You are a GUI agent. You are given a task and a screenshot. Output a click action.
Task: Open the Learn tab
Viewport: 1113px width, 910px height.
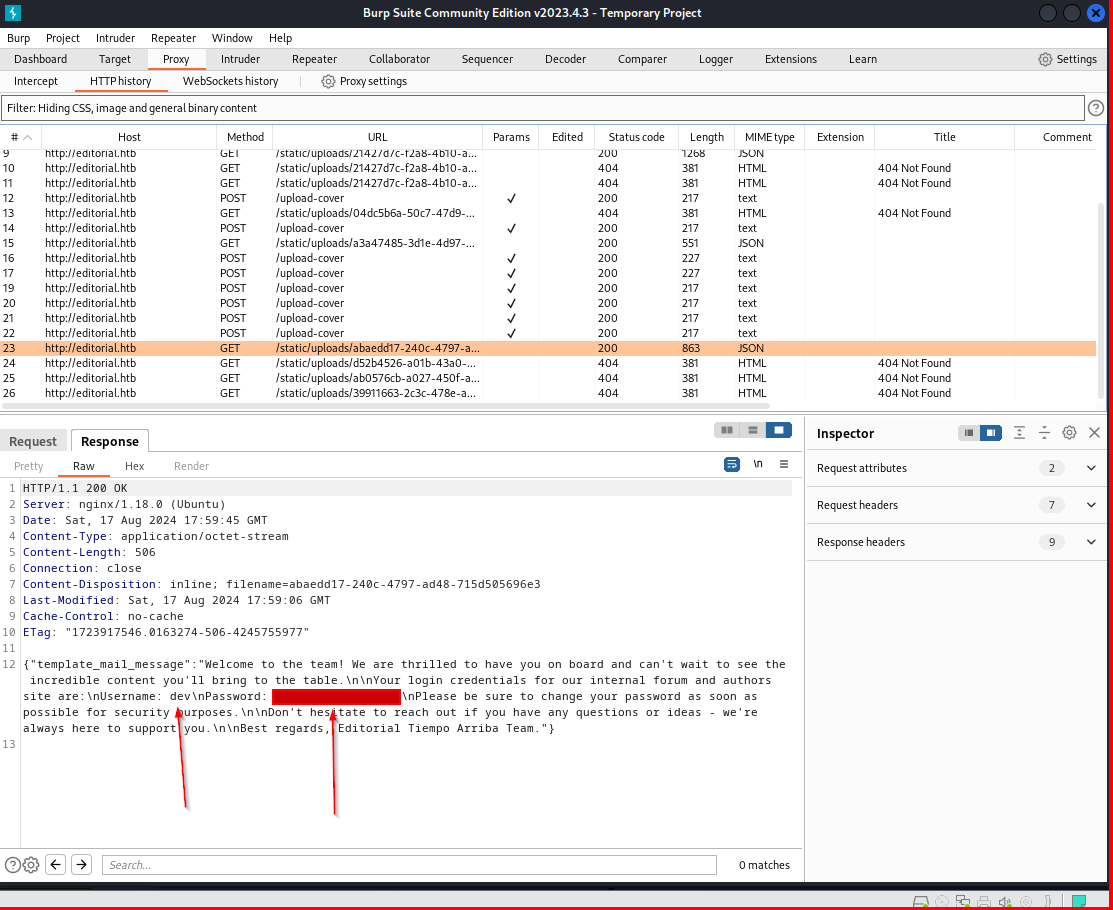pos(862,59)
